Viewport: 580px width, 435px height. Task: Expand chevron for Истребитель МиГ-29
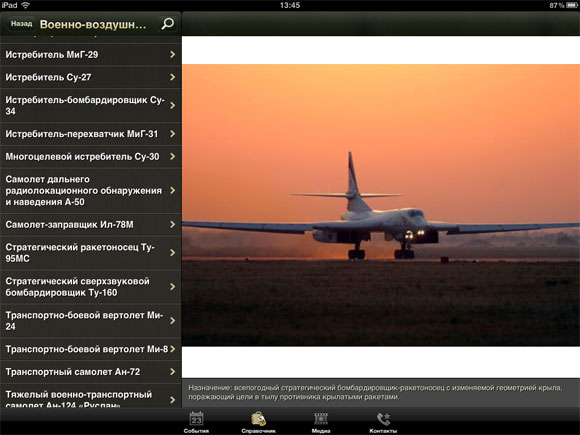tap(172, 55)
